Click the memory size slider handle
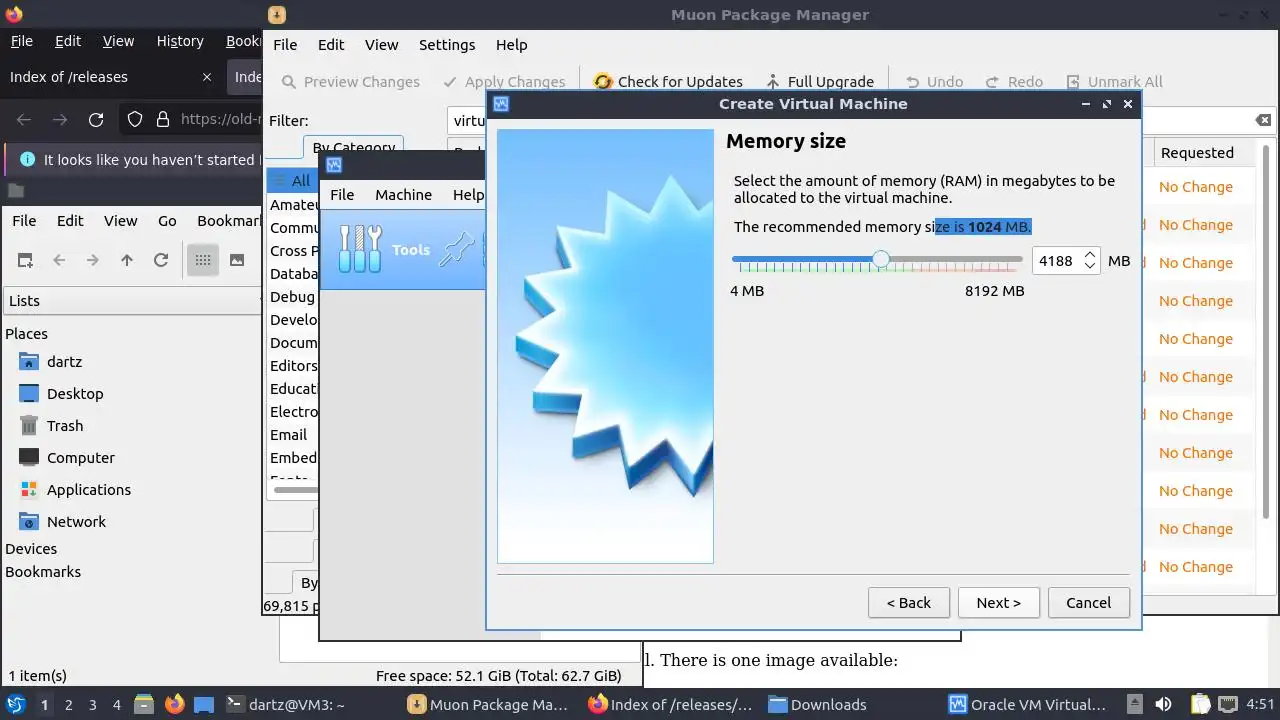Image resolution: width=1280 pixels, height=720 pixels. (x=880, y=260)
